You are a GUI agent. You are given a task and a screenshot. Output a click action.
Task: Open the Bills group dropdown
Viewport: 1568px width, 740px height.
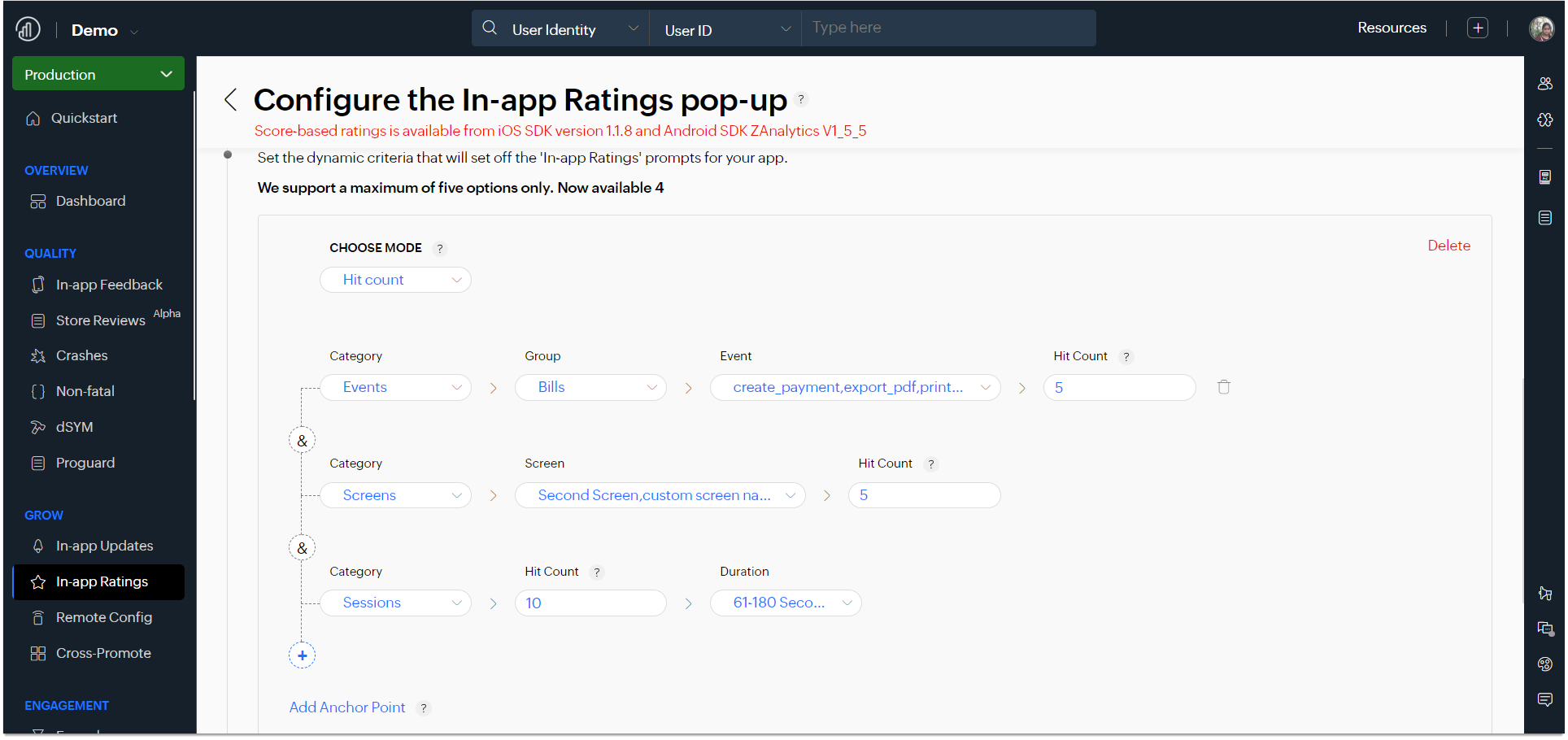pos(590,387)
